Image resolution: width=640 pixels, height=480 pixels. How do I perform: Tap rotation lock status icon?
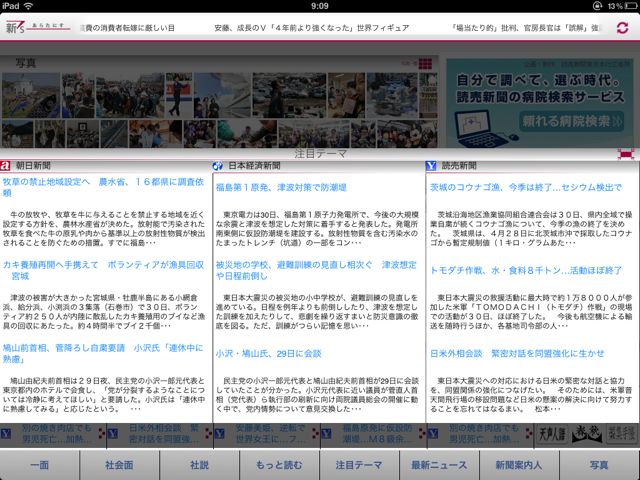597,6
